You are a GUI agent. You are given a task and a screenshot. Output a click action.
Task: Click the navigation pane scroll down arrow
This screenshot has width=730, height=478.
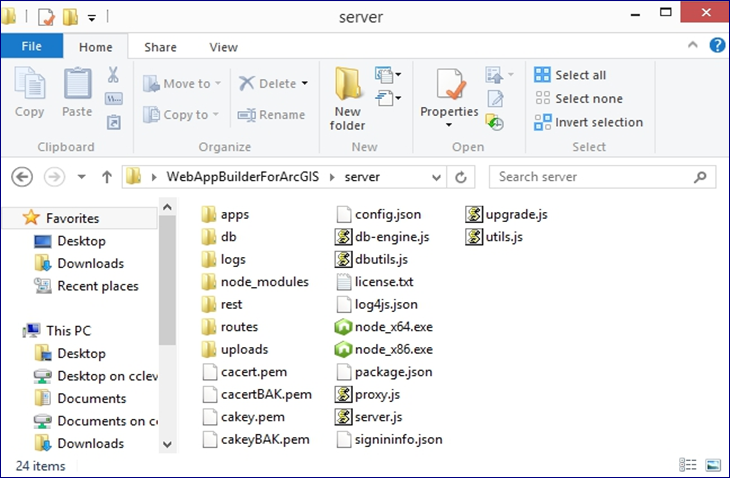167,444
